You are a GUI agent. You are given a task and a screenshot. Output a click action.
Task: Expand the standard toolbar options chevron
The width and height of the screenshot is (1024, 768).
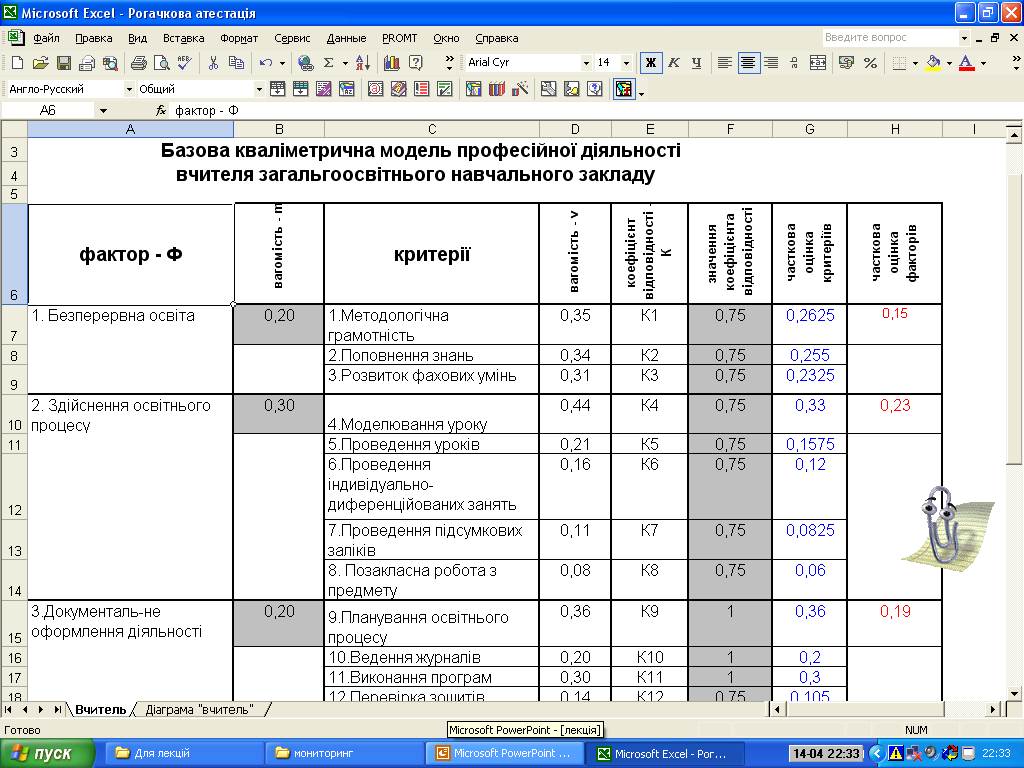point(449,63)
